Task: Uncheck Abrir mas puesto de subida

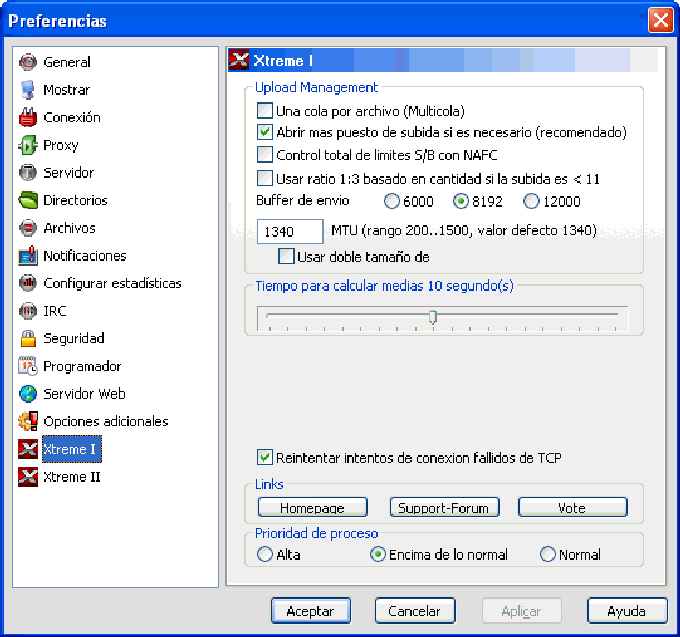Action: click(x=265, y=132)
